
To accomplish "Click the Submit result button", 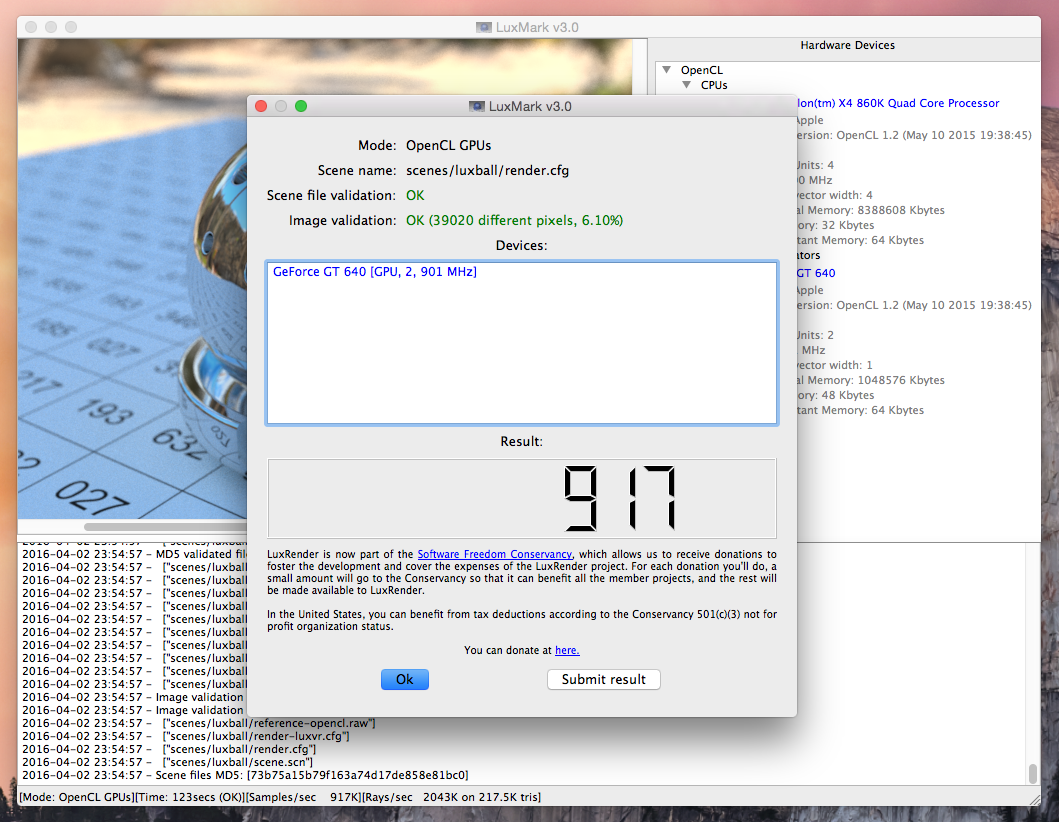I will (603, 679).
